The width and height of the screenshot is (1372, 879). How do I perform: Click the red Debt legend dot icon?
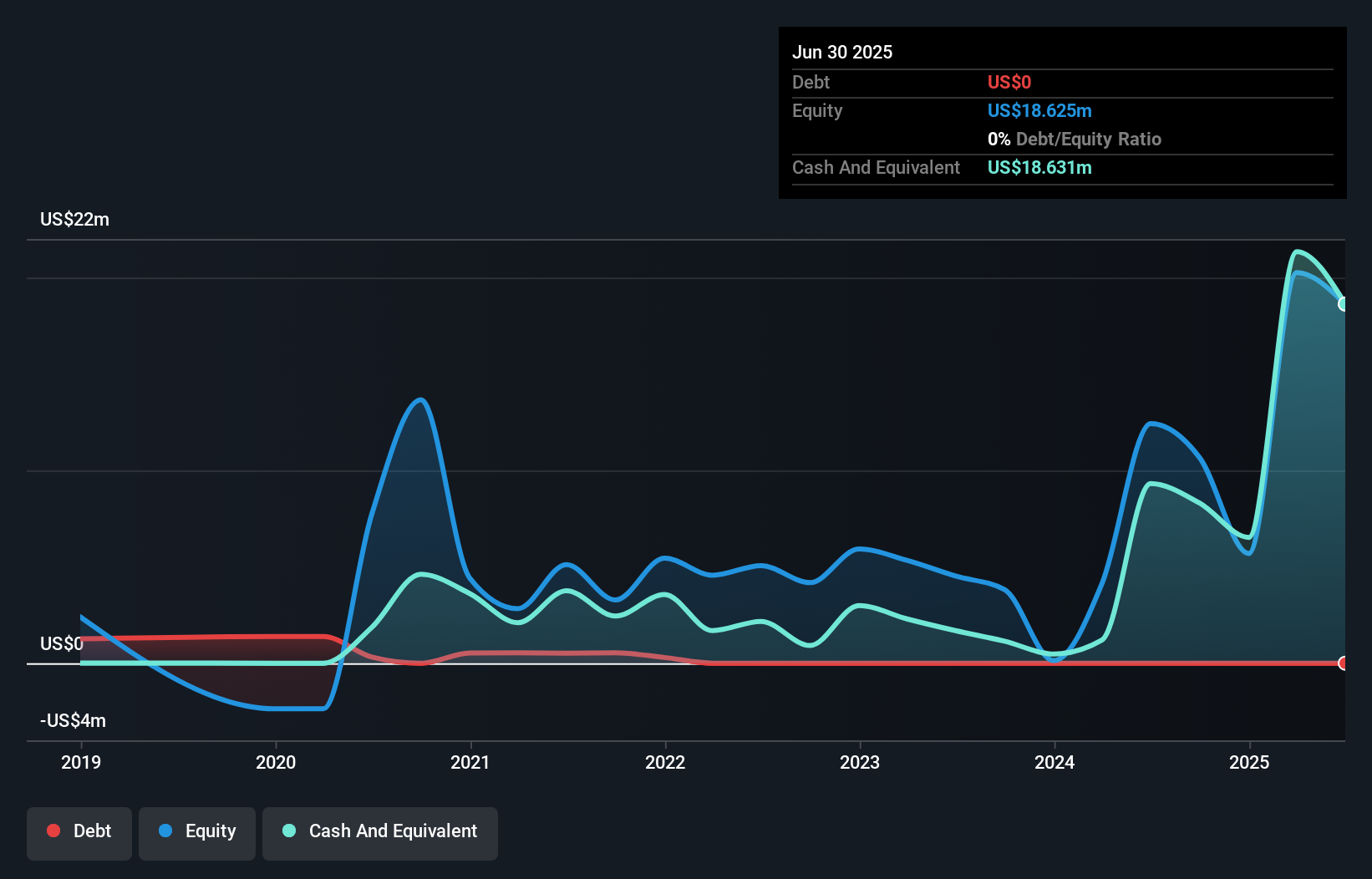click(x=53, y=831)
